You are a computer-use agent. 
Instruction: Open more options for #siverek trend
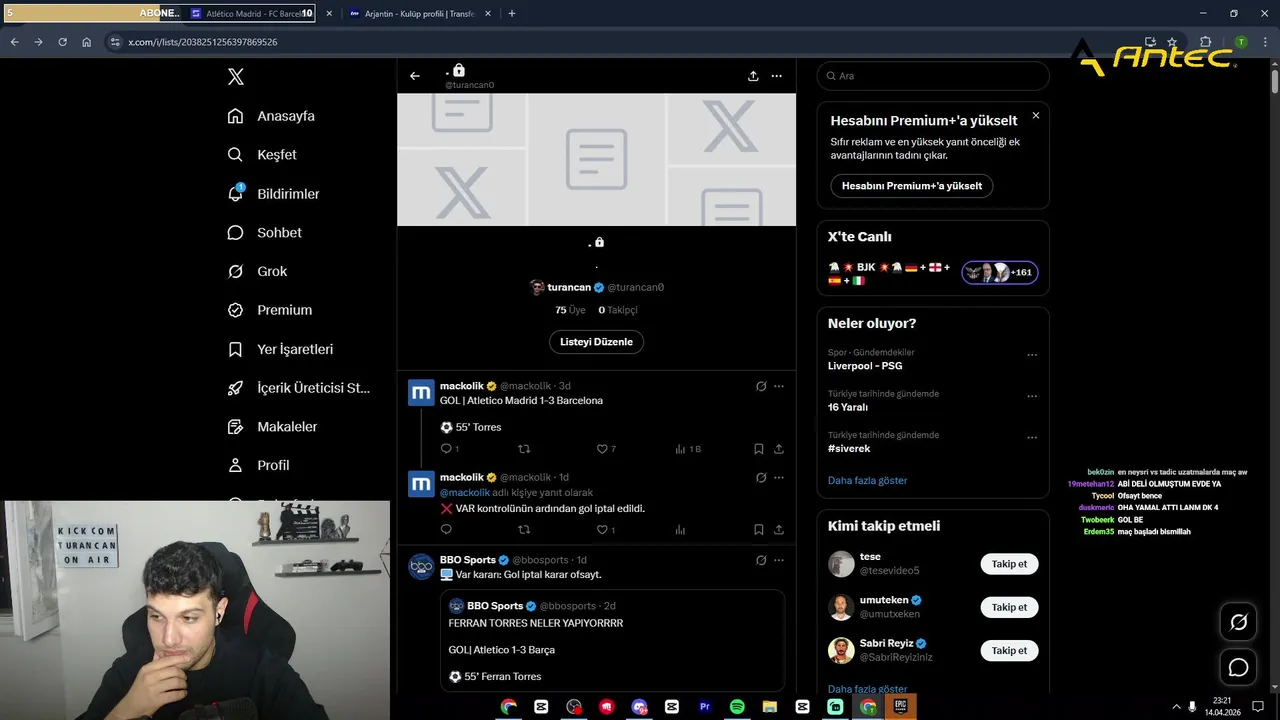click(x=1032, y=438)
